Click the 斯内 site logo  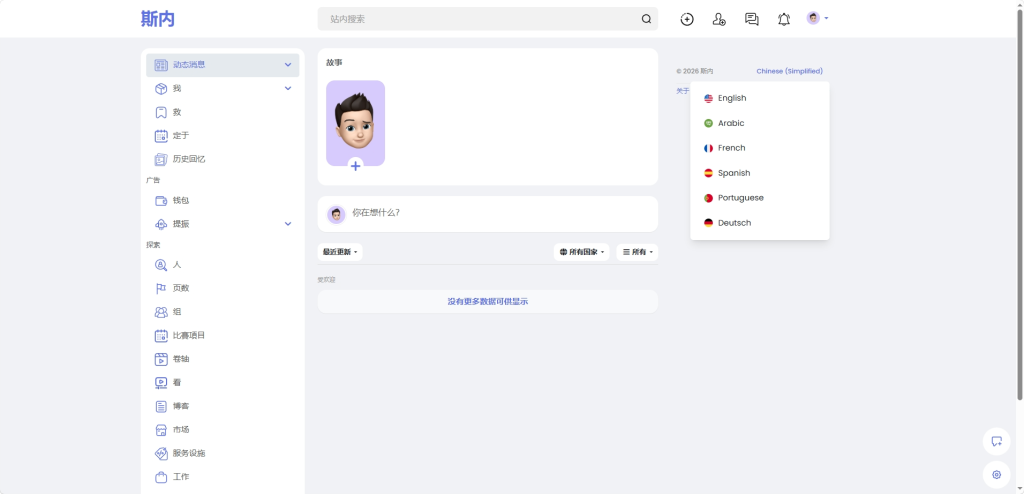158,19
